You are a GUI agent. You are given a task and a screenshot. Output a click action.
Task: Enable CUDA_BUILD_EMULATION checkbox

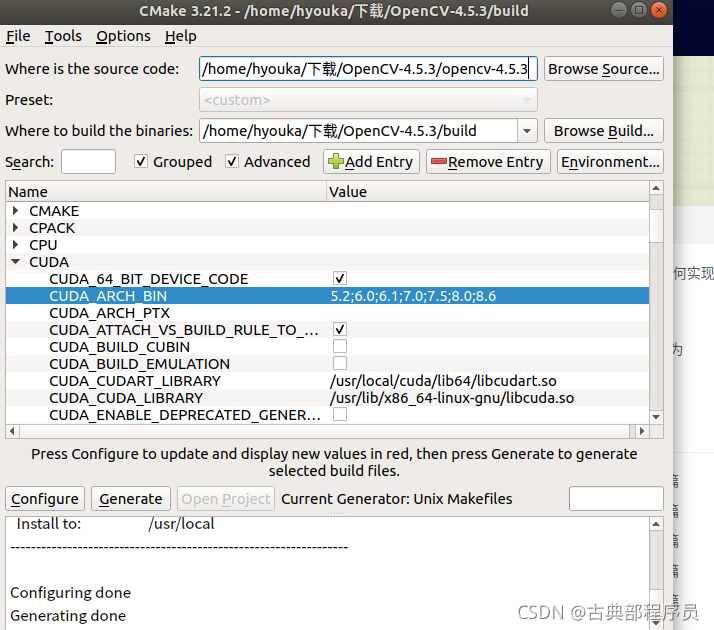340,363
